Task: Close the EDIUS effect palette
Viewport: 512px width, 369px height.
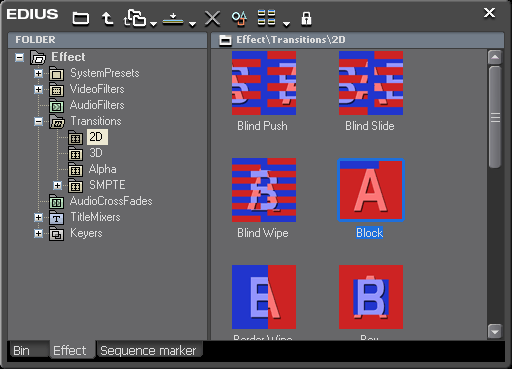Action: pos(489,13)
